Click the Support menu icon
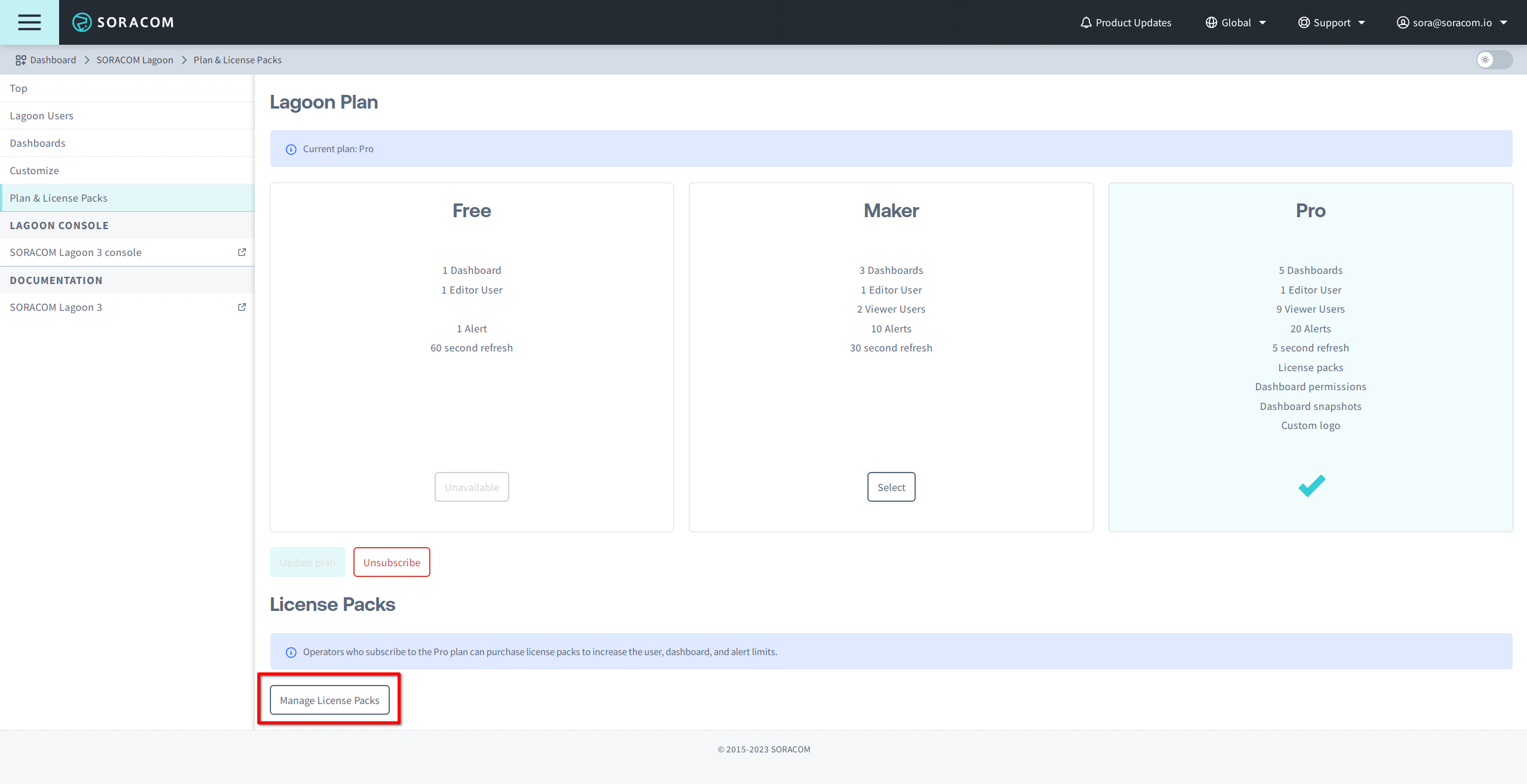1527x784 pixels. point(1304,22)
